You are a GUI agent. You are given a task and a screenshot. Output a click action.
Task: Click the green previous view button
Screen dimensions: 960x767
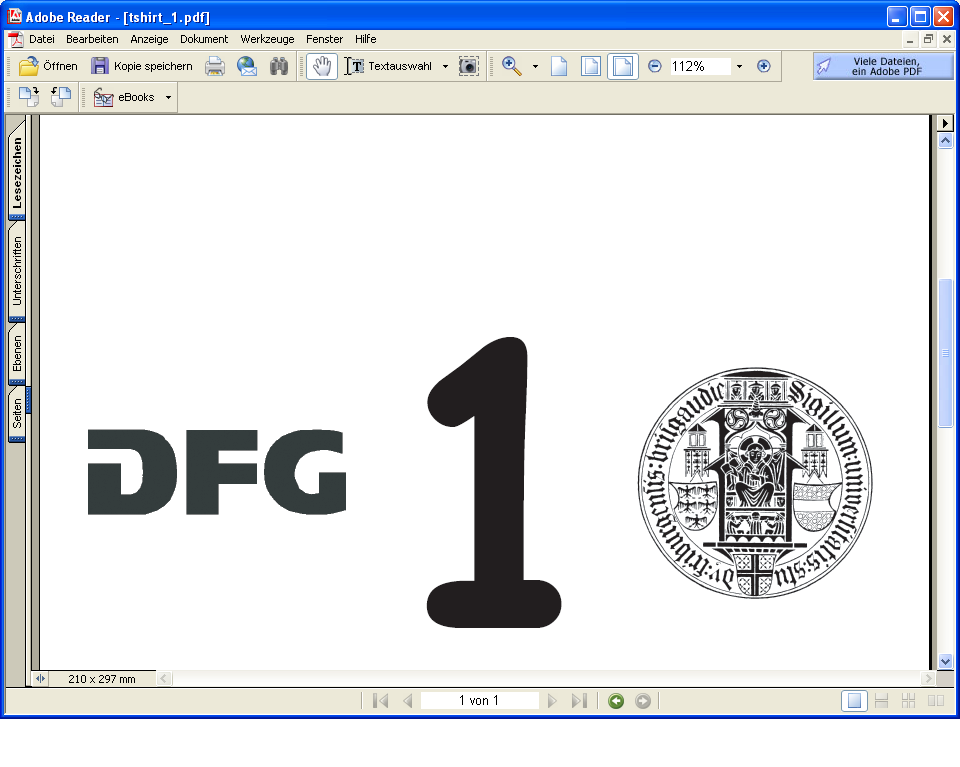pos(616,701)
